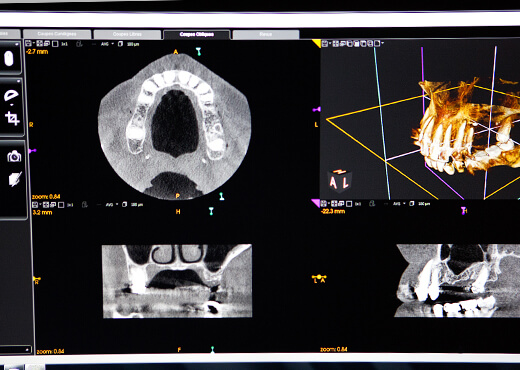Select the crop tool in left sidebar

point(12,118)
